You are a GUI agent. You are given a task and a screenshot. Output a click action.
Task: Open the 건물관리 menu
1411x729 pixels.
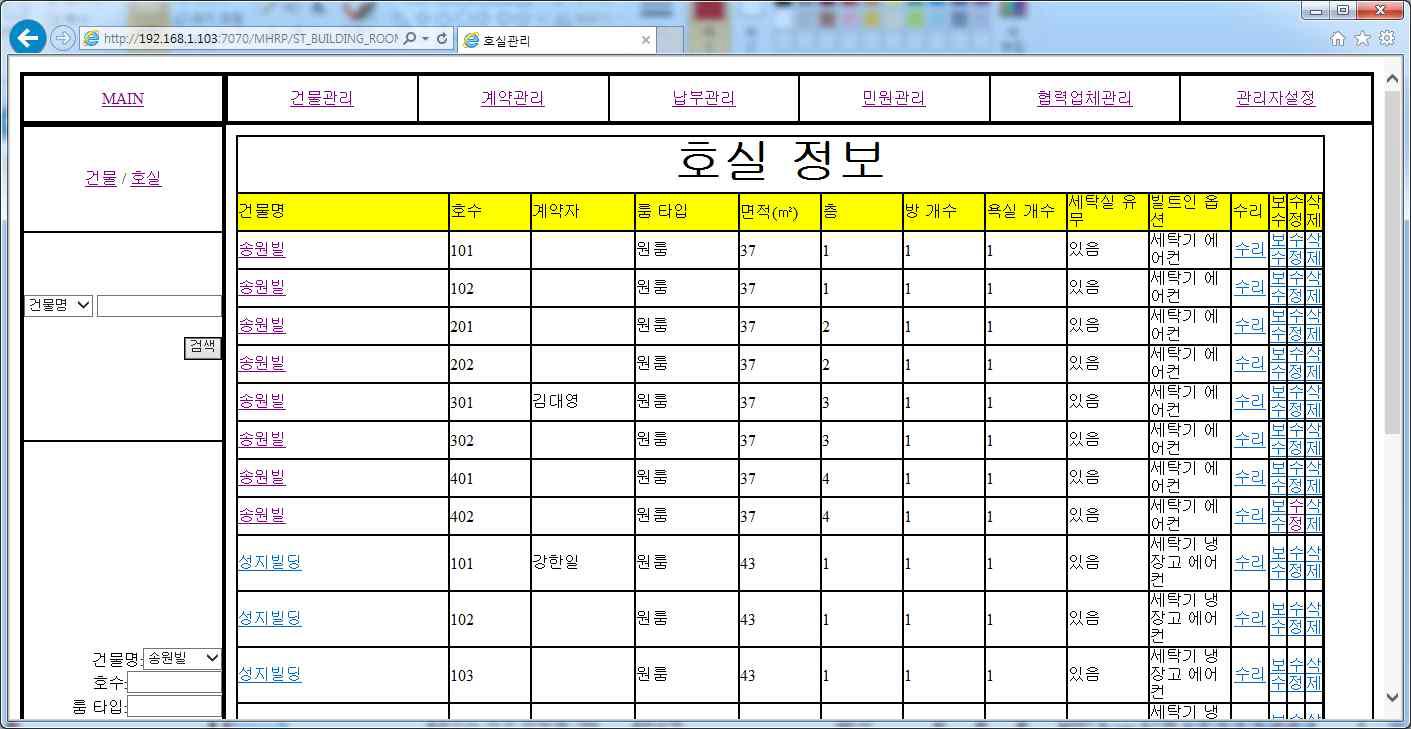(x=322, y=99)
